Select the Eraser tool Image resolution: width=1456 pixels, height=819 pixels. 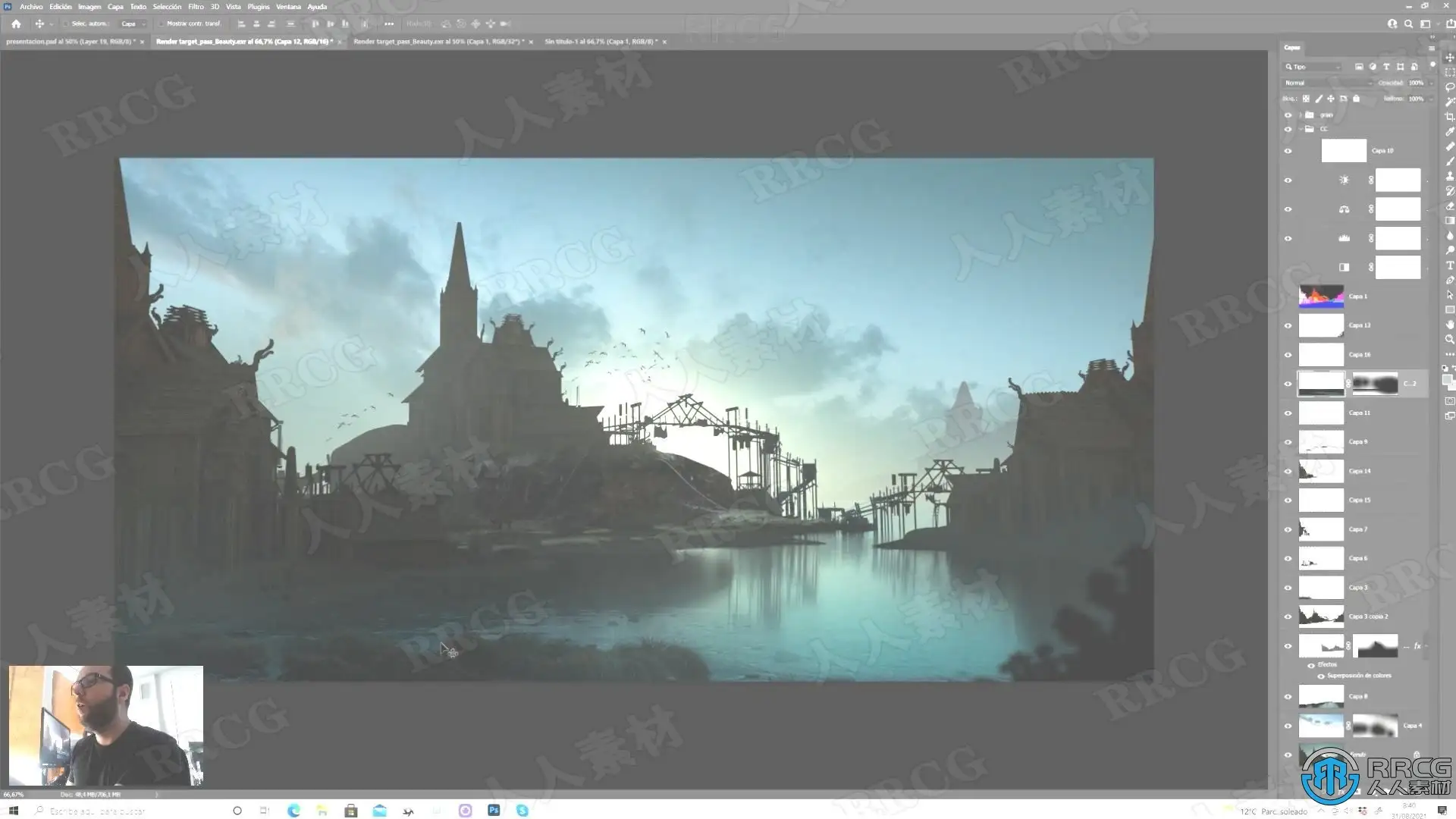tap(1449, 206)
